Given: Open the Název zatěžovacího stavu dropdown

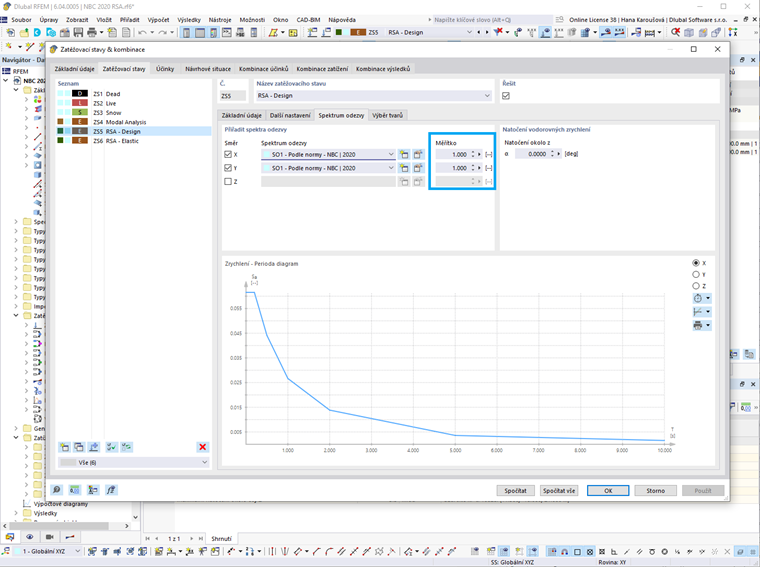Looking at the screenshot, I should coord(487,95).
